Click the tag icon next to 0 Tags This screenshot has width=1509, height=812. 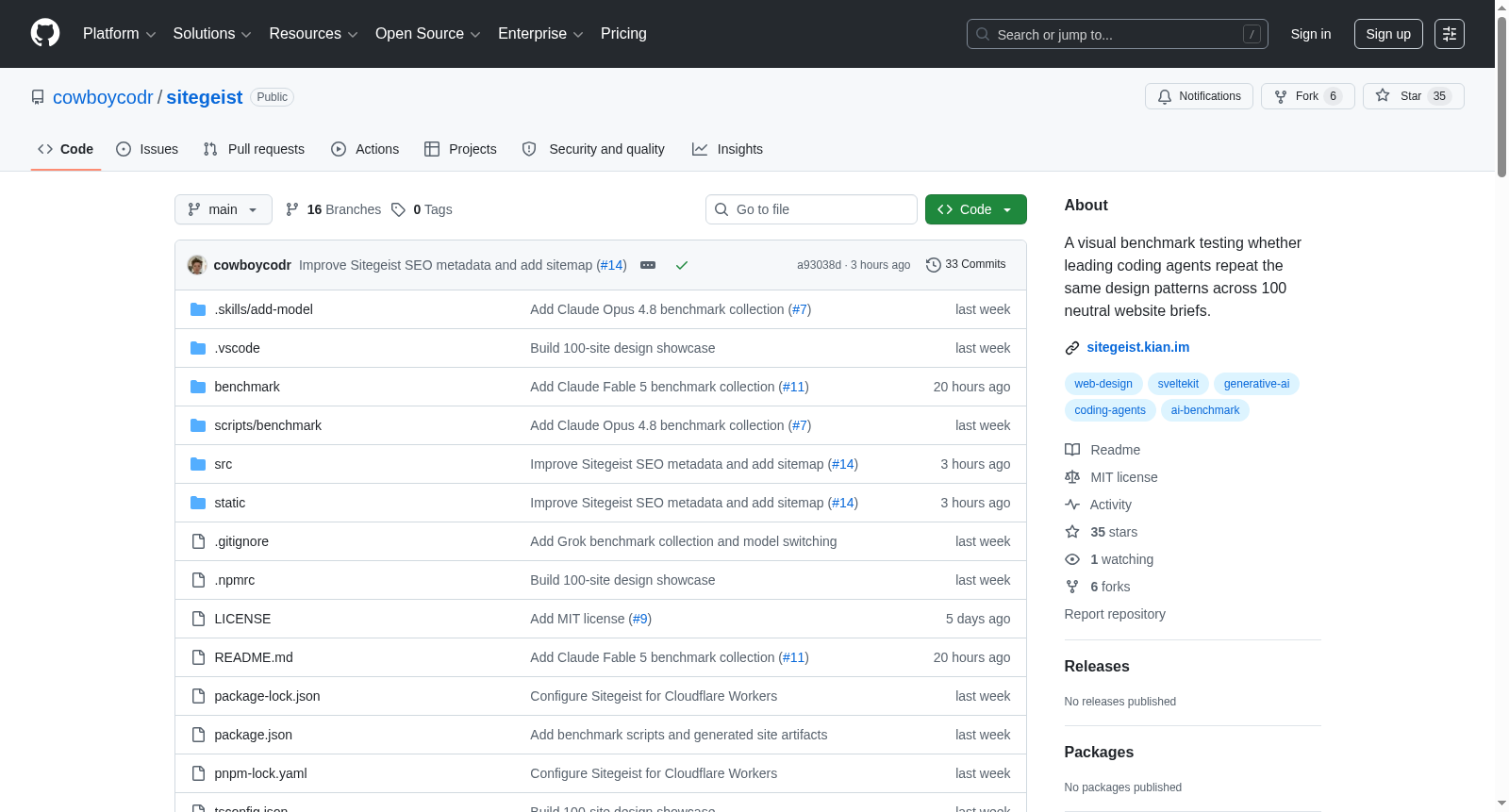point(399,209)
